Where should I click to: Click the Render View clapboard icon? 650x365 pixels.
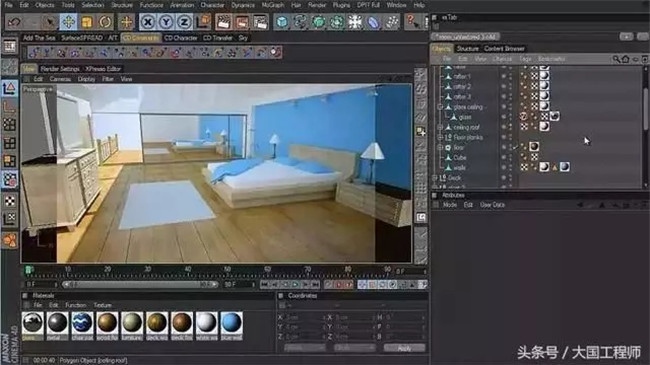(223, 22)
